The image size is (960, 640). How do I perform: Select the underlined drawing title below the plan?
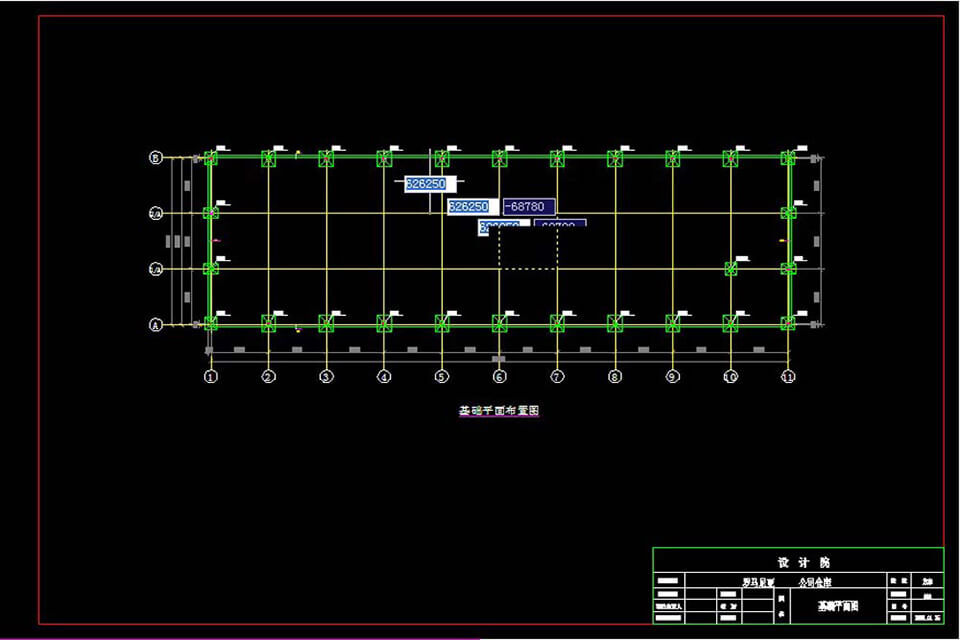point(499,410)
